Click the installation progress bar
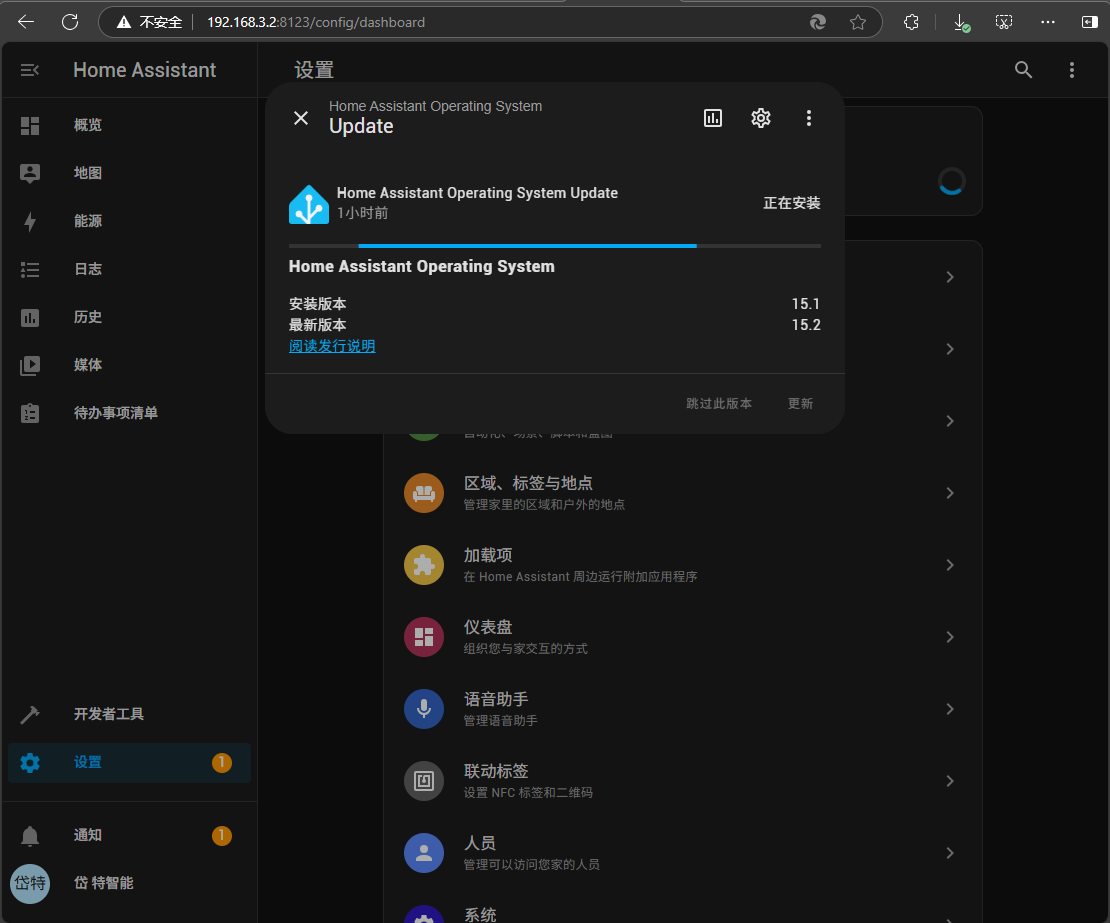 (x=554, y=245)
